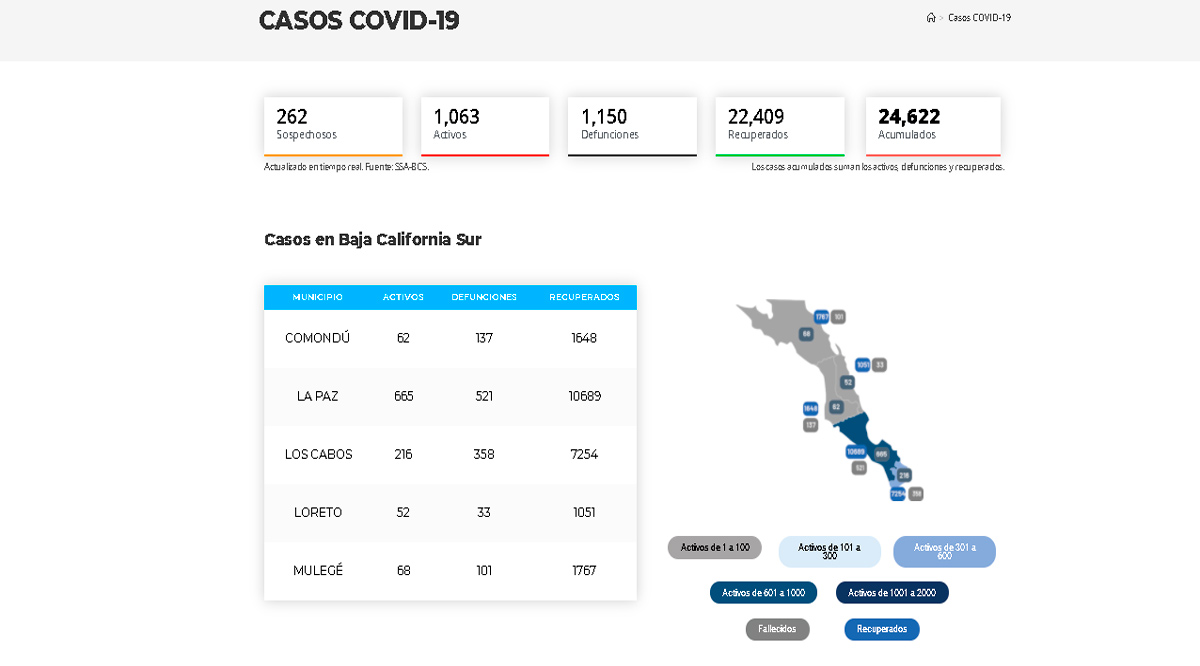Select the LA PAZ row name

[x=318, y=396]
